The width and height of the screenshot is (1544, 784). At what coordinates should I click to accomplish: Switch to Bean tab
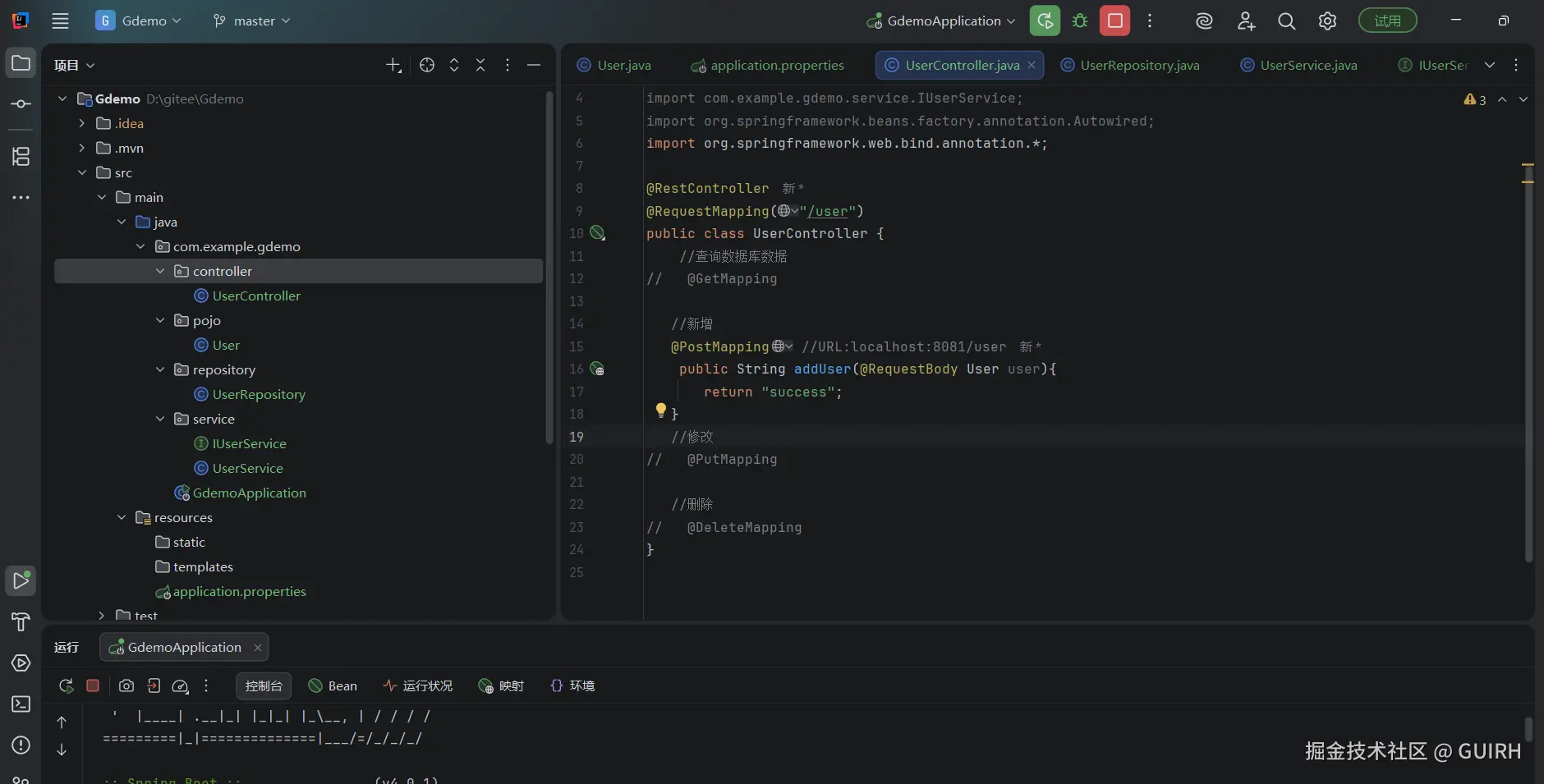(x=333, y=685)
